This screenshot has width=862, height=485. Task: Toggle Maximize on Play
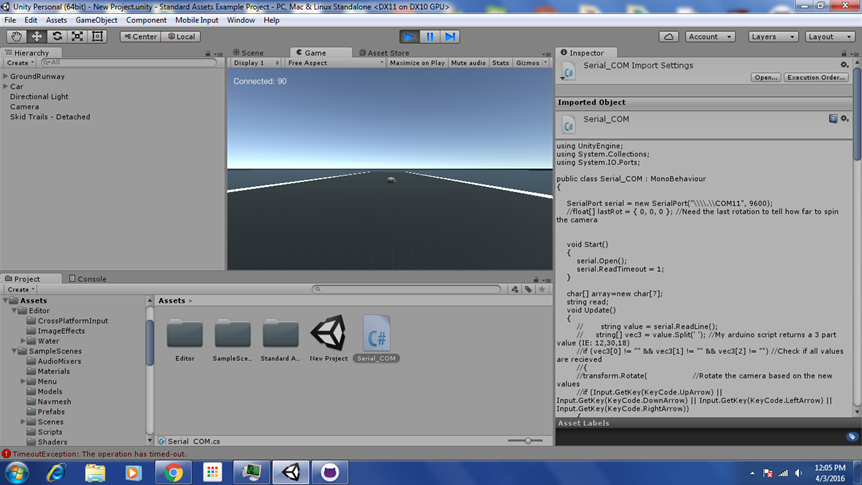[417, 63]
